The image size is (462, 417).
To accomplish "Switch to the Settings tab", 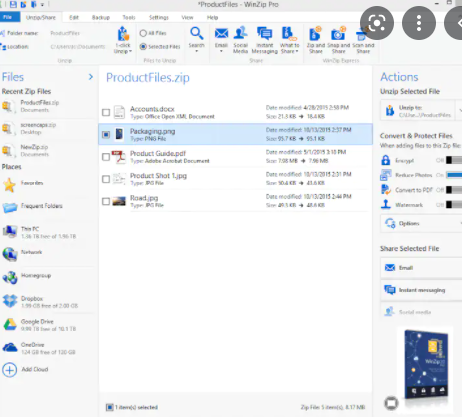I will (159, 17).
